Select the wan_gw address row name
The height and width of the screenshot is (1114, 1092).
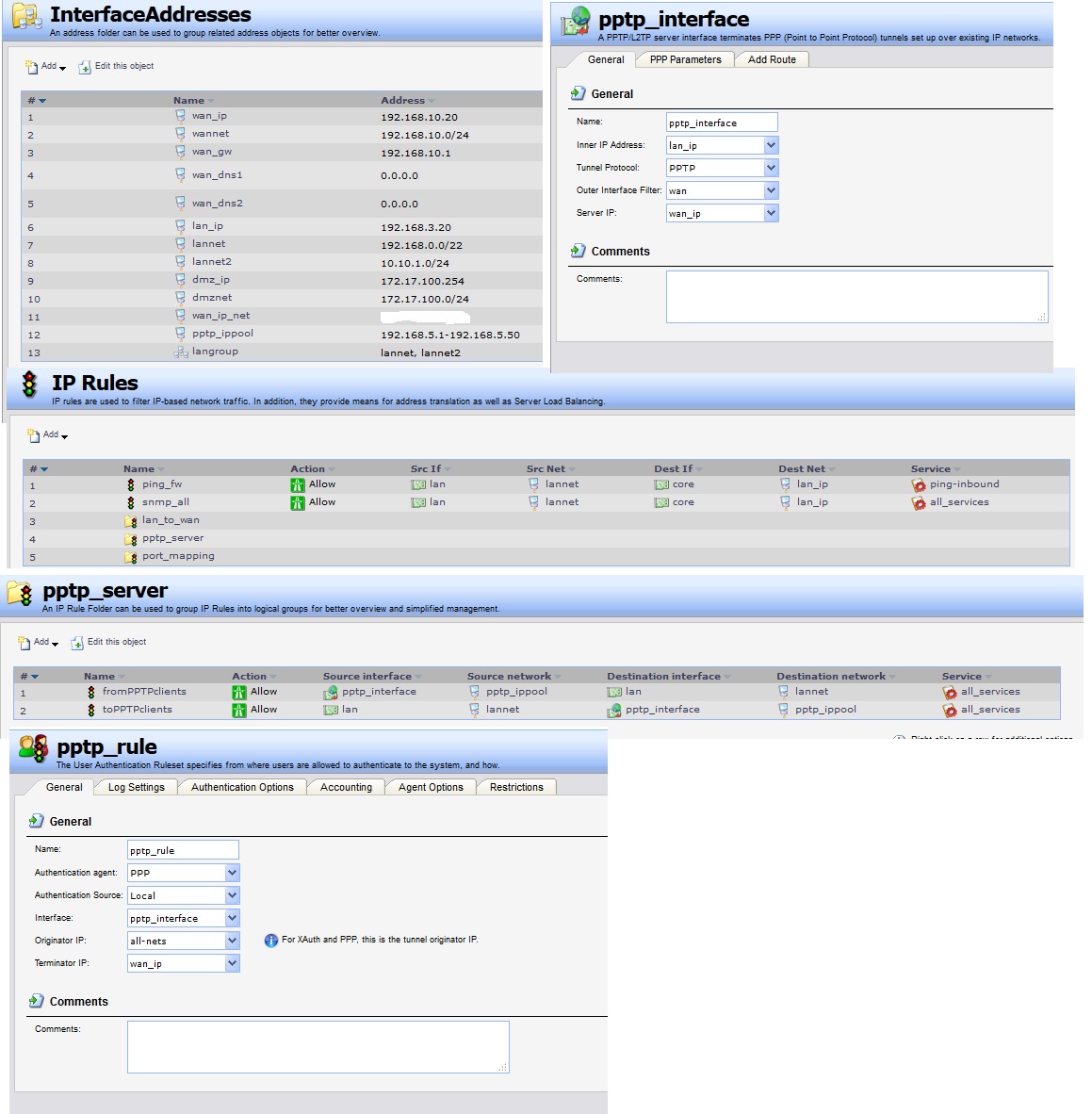pos(212,152)
